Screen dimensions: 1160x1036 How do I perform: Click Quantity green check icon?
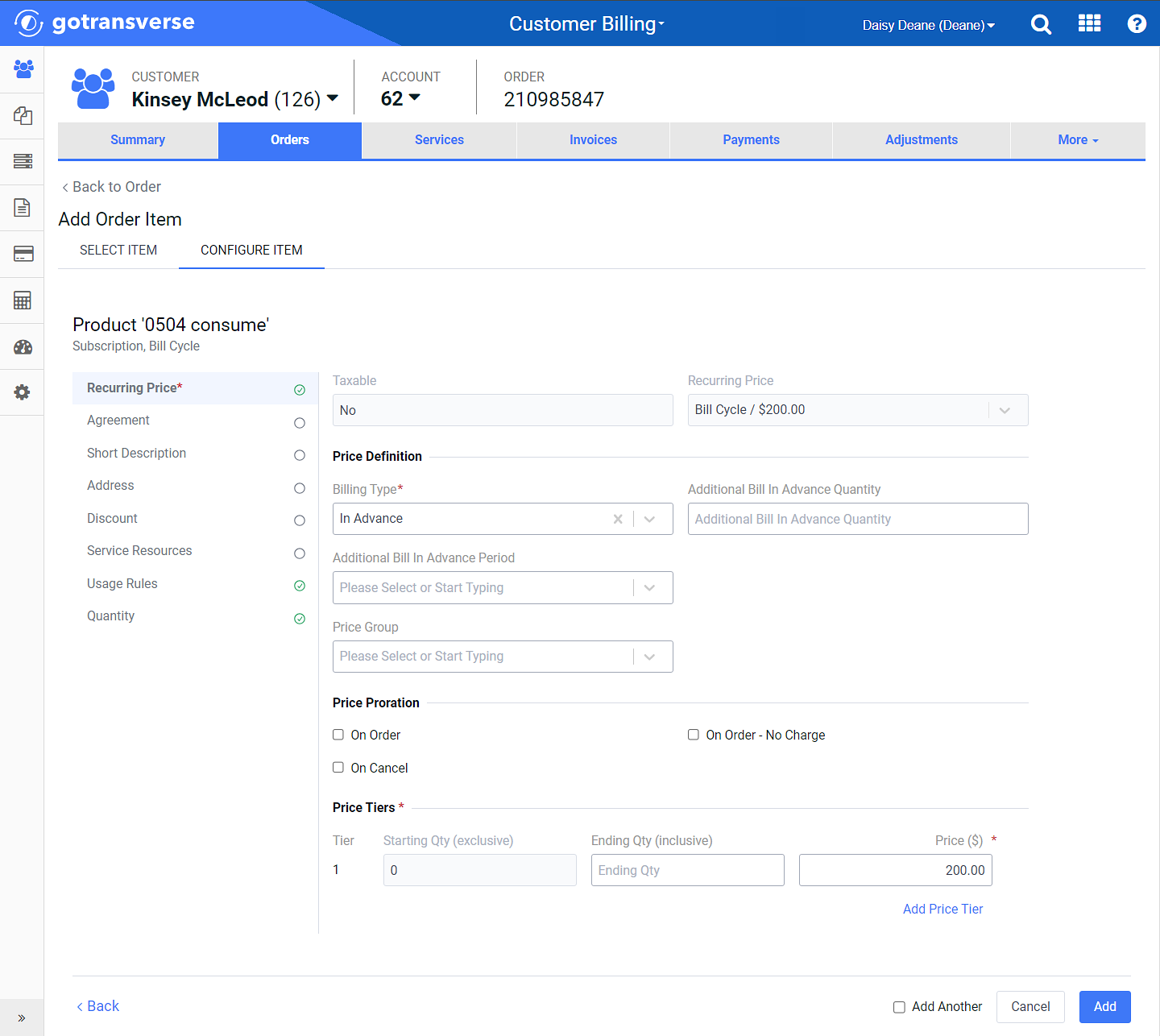click(x=300, y=619)
